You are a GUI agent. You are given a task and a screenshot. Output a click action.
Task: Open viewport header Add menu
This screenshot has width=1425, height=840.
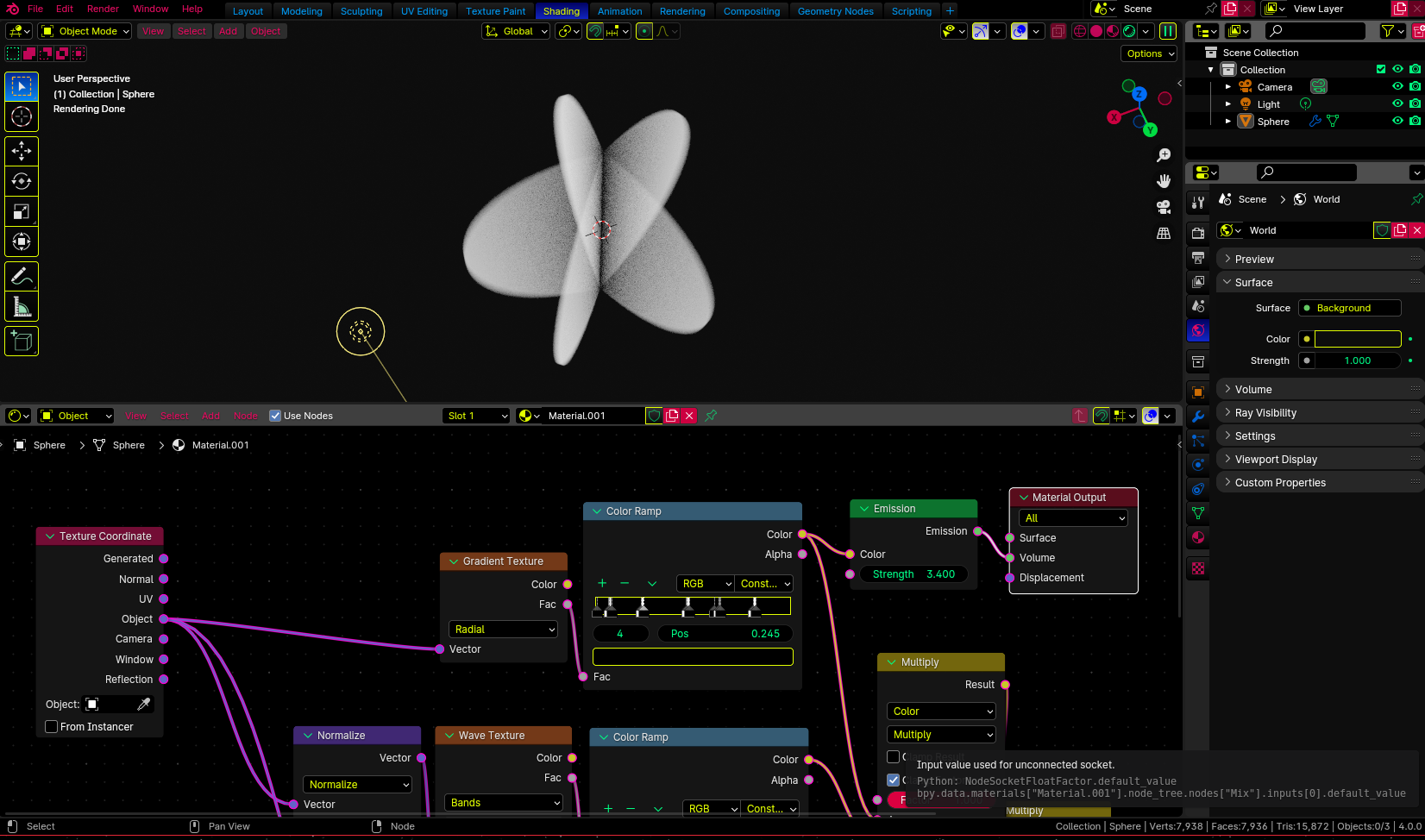(x=228, y=31)
